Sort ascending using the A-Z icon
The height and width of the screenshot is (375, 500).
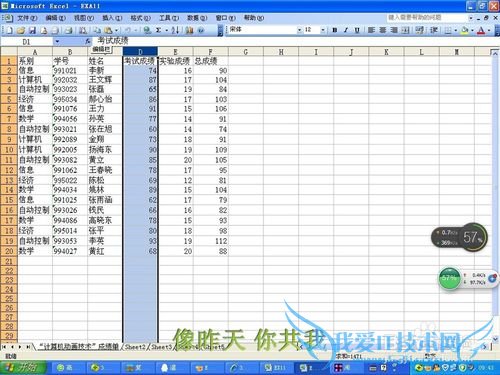tap(175, 30)
